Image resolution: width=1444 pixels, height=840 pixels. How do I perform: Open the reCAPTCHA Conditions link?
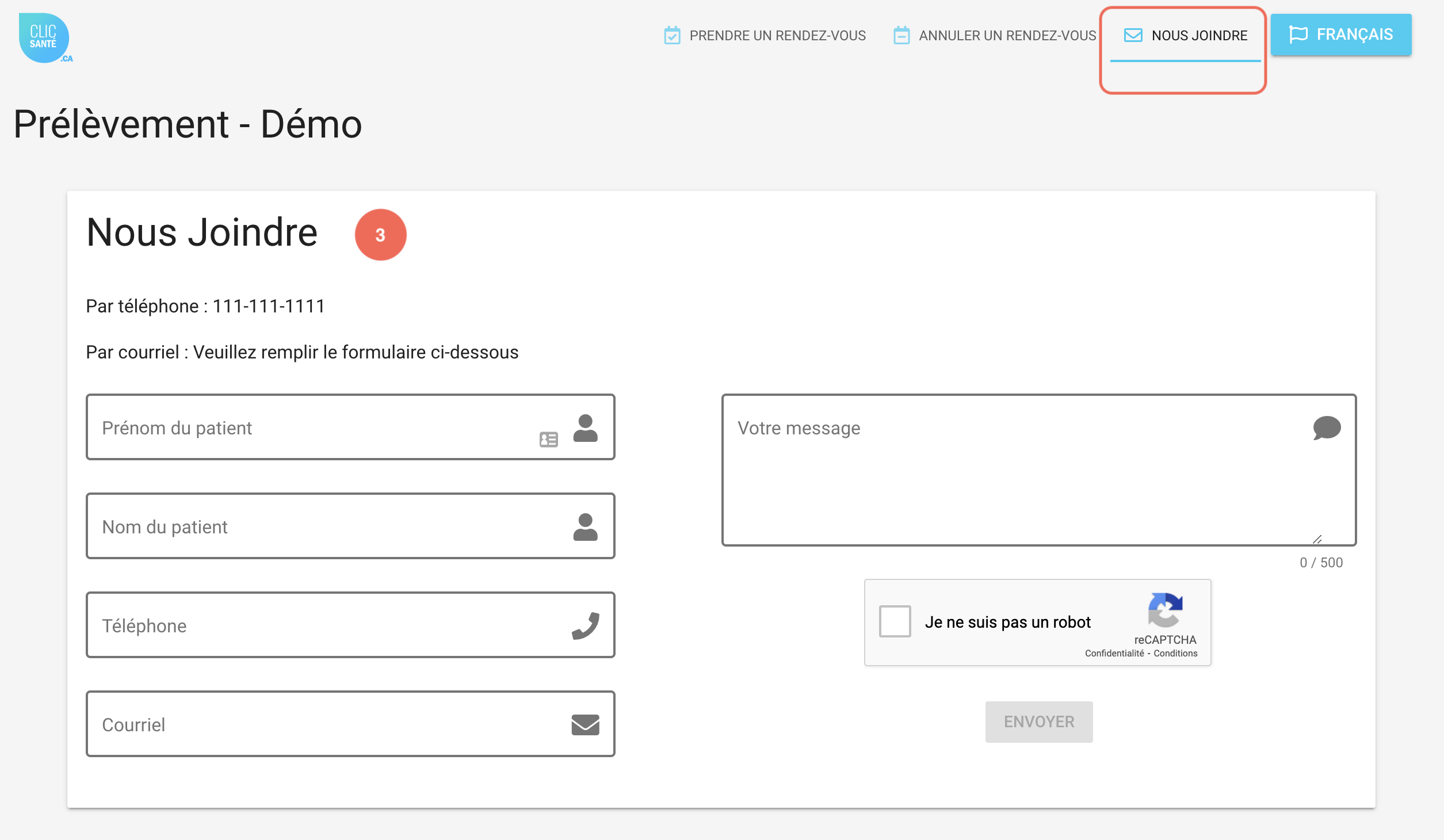tap(1175, 654)
